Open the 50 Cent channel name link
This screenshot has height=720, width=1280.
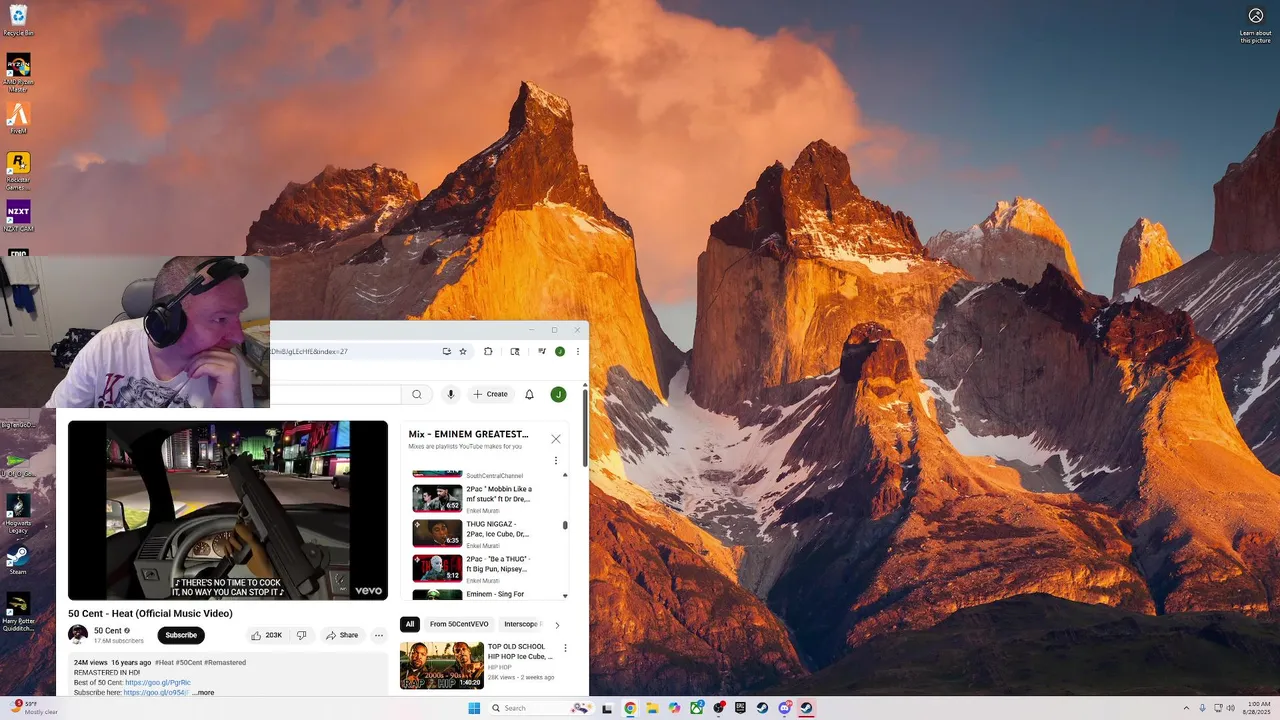[108, 631]
